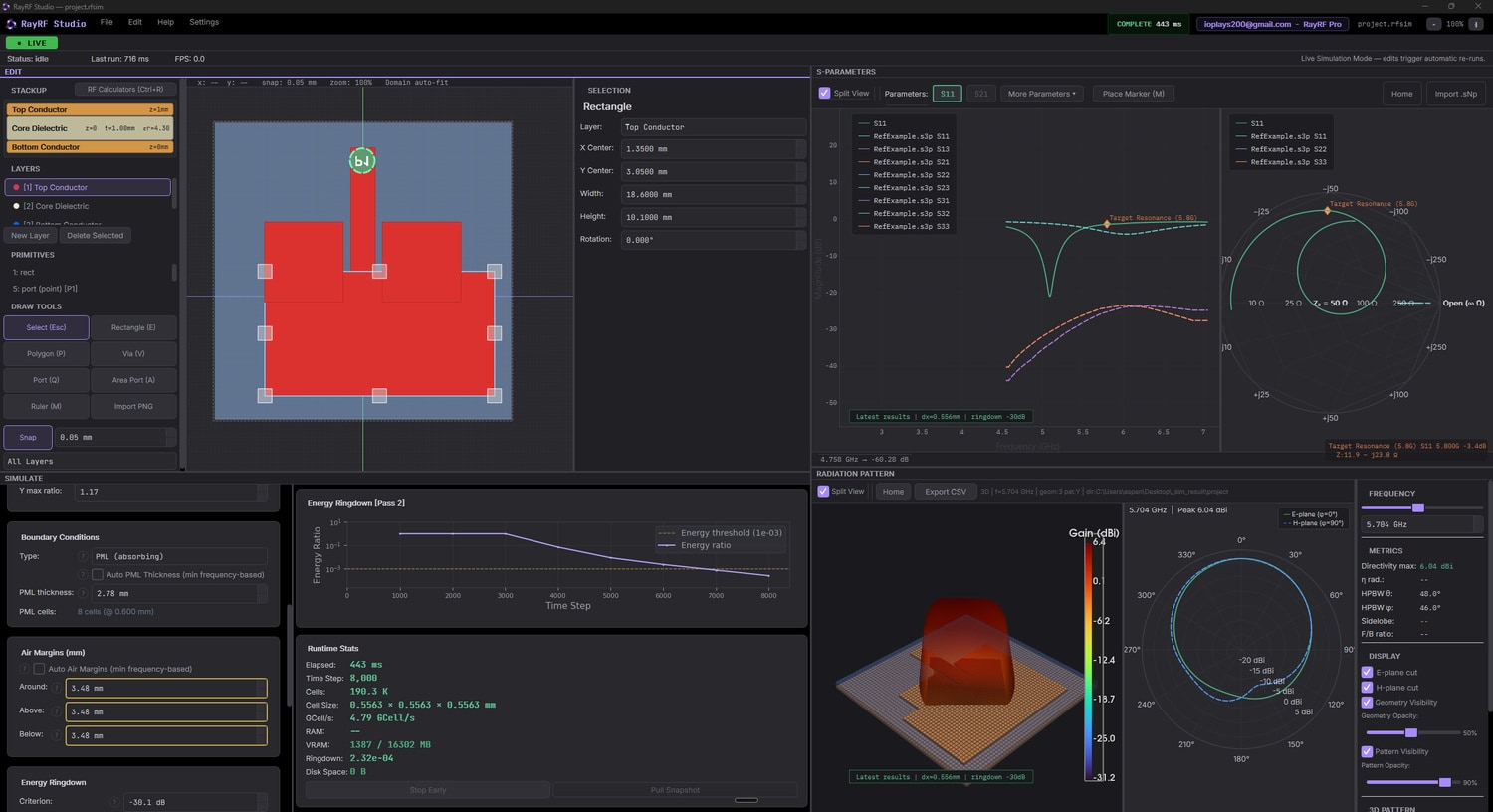1493x812 pixels.
Task: Select the '1: rect' primitive
Action: [x=24, y=272]
